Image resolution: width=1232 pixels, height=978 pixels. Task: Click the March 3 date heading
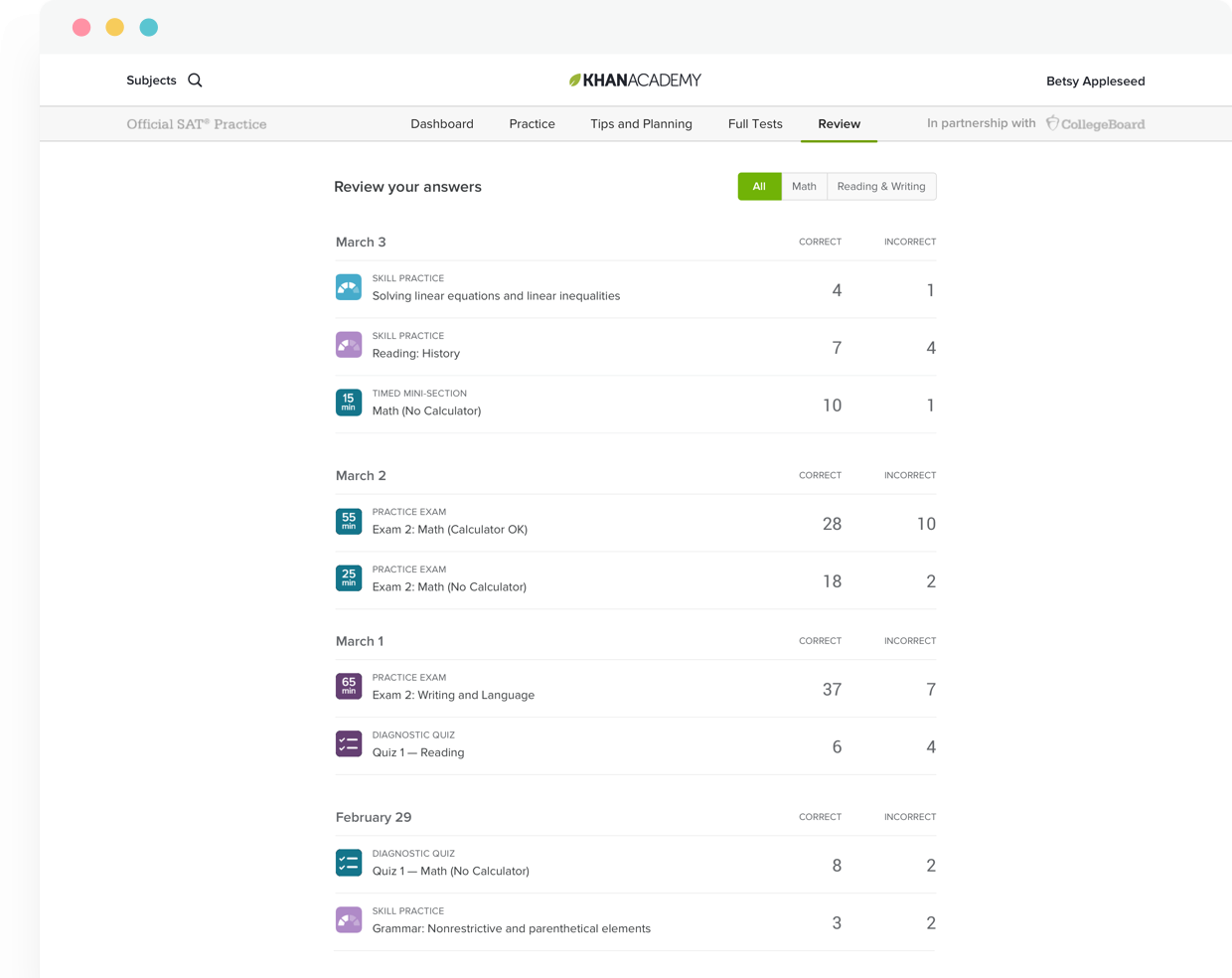coord(361,243)
